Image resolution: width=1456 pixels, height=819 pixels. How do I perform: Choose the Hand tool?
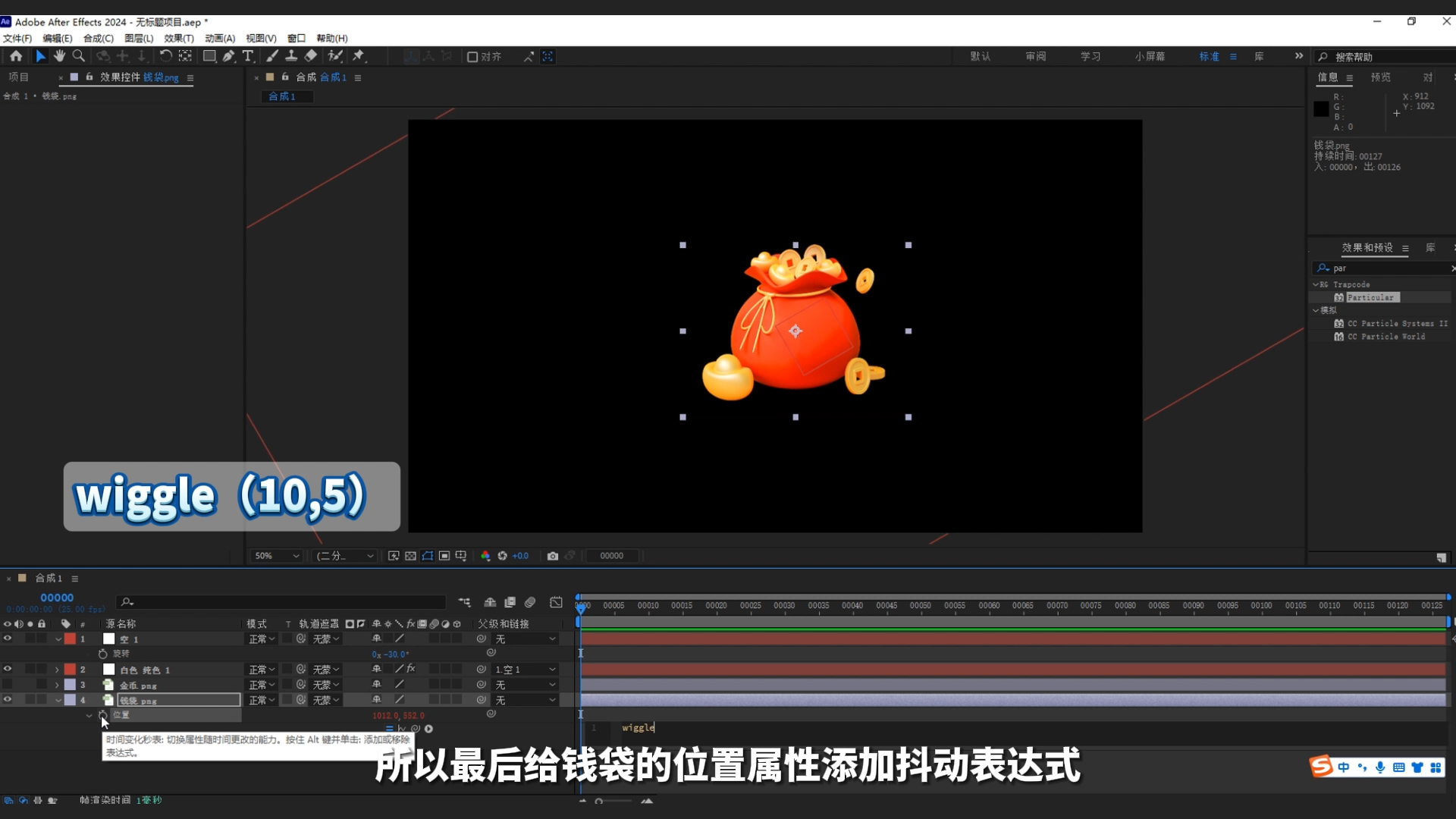(59, 56)
